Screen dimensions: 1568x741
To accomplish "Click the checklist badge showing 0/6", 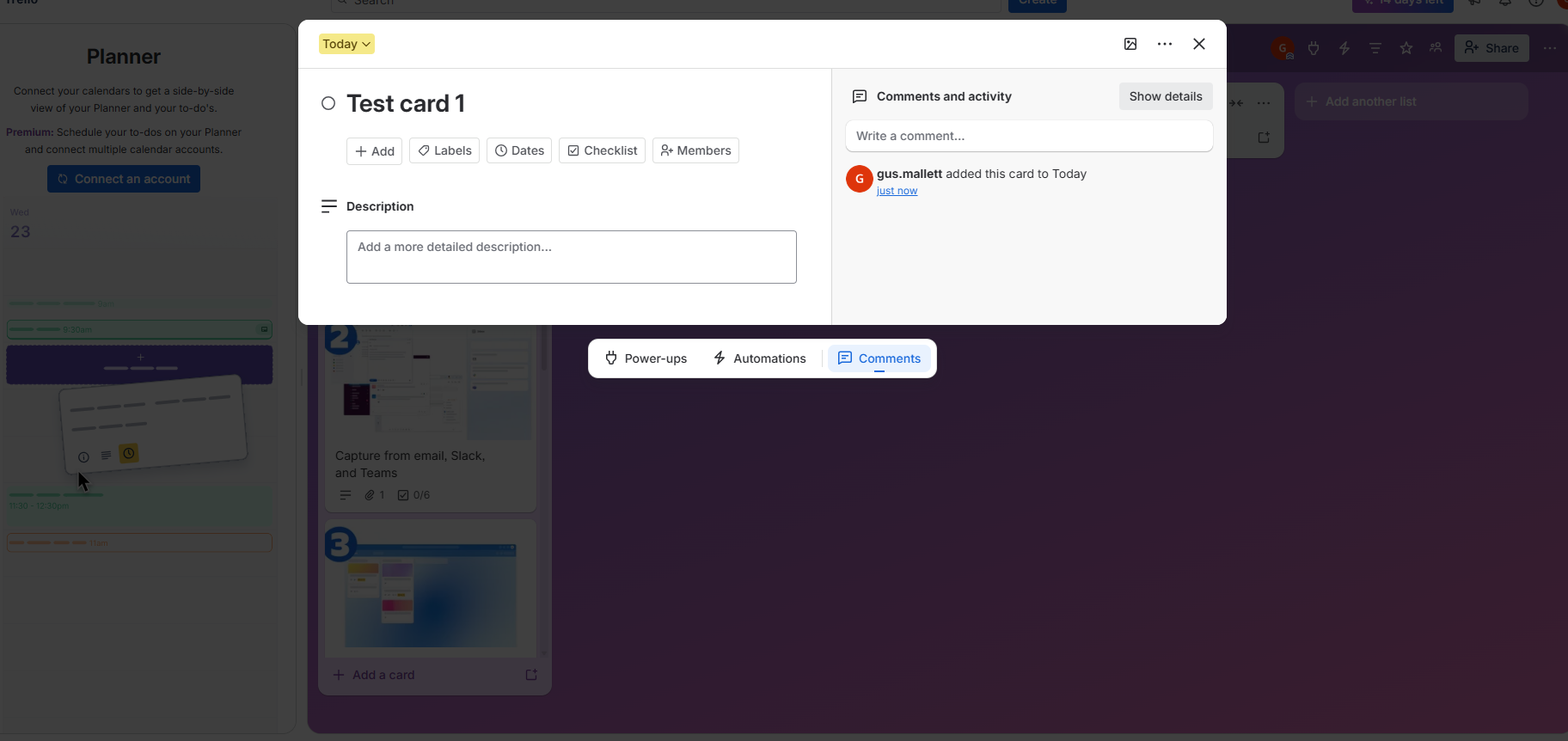I will (x=413, y=495).
